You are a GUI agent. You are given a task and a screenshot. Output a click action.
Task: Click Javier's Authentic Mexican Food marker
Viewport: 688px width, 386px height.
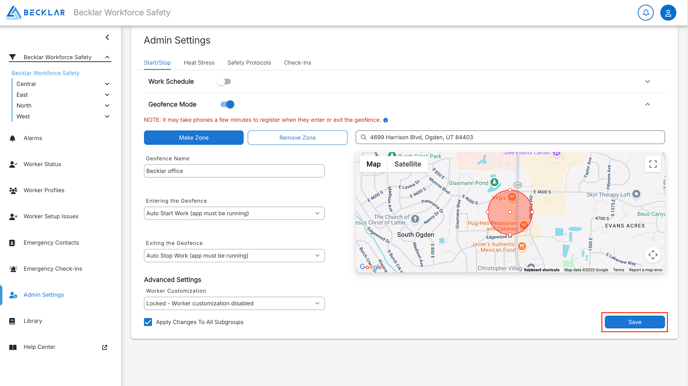(x=522, y=246)
